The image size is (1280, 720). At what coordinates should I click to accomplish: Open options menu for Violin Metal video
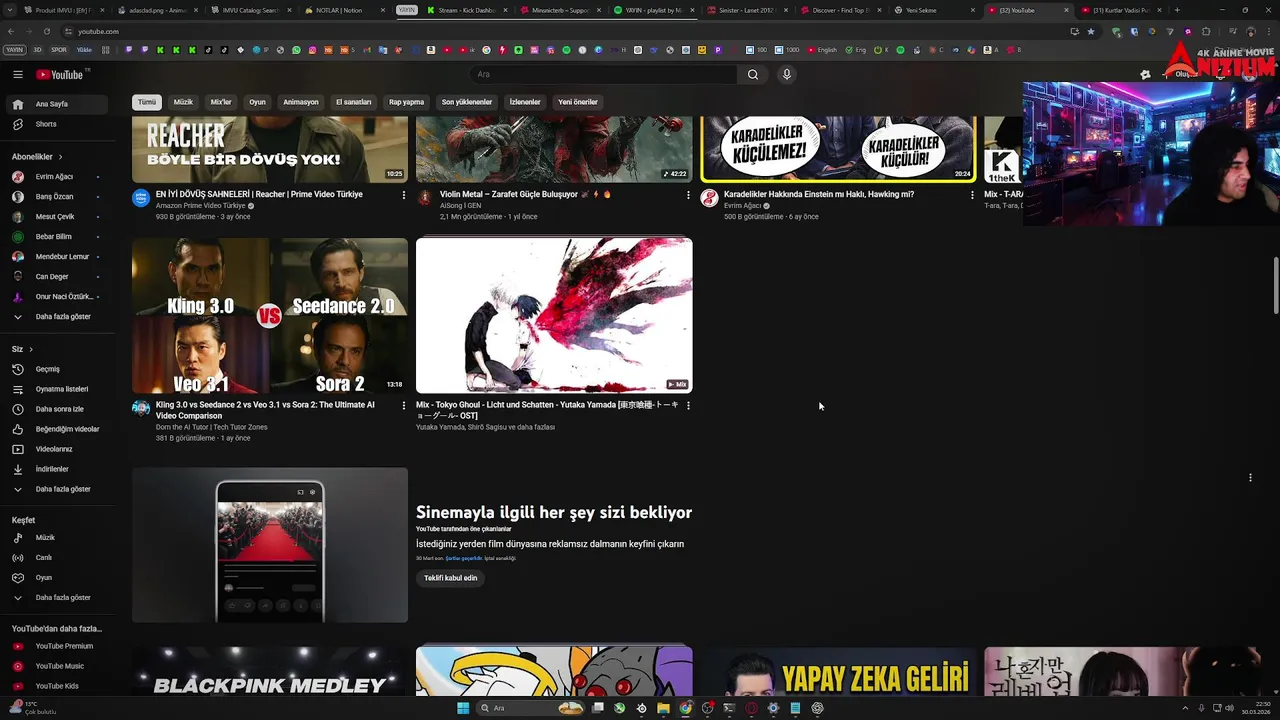pyautogui.click(x=688, y=195)
